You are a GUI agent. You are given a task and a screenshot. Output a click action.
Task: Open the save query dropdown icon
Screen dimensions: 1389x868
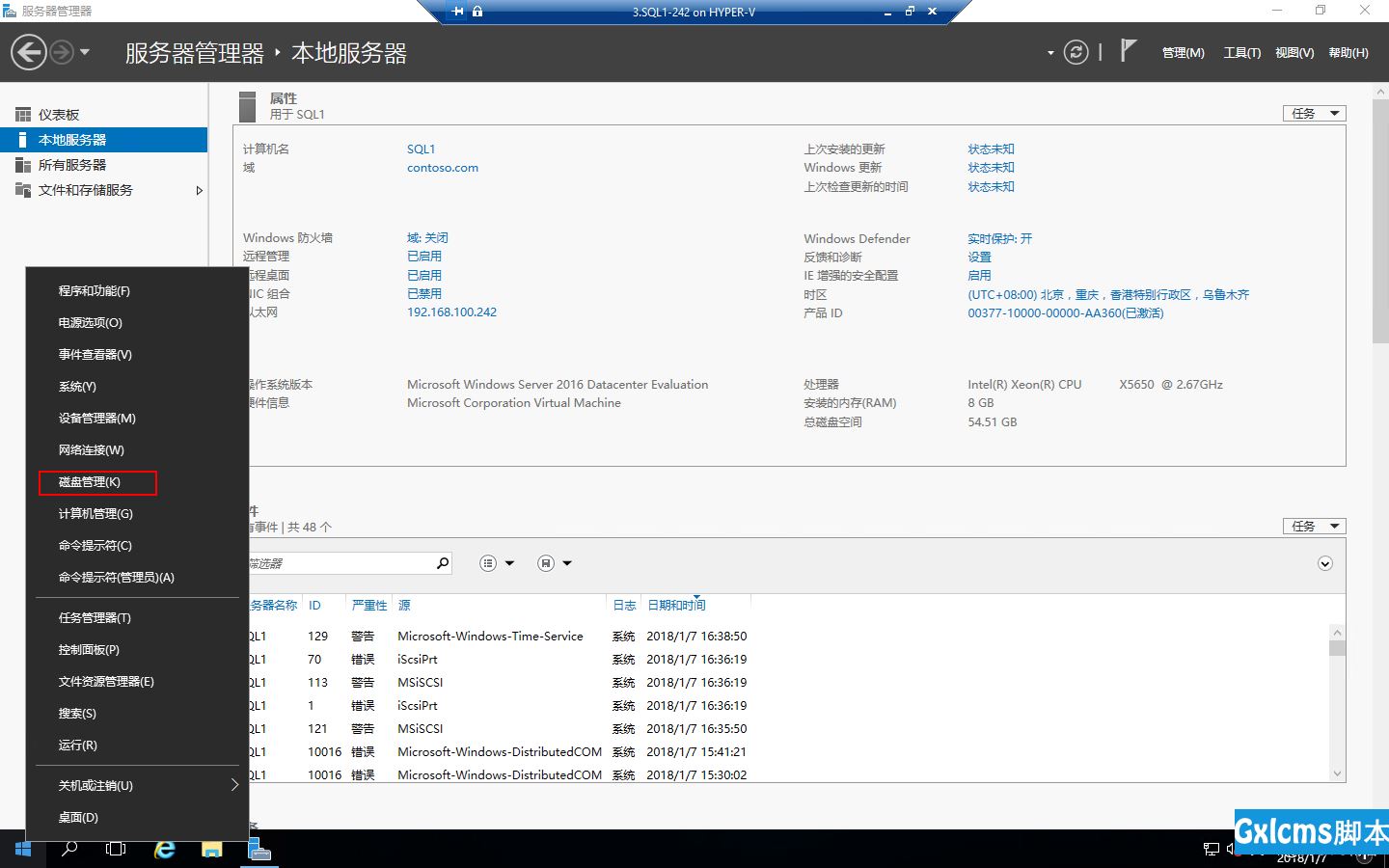click(x=555, y=563)
